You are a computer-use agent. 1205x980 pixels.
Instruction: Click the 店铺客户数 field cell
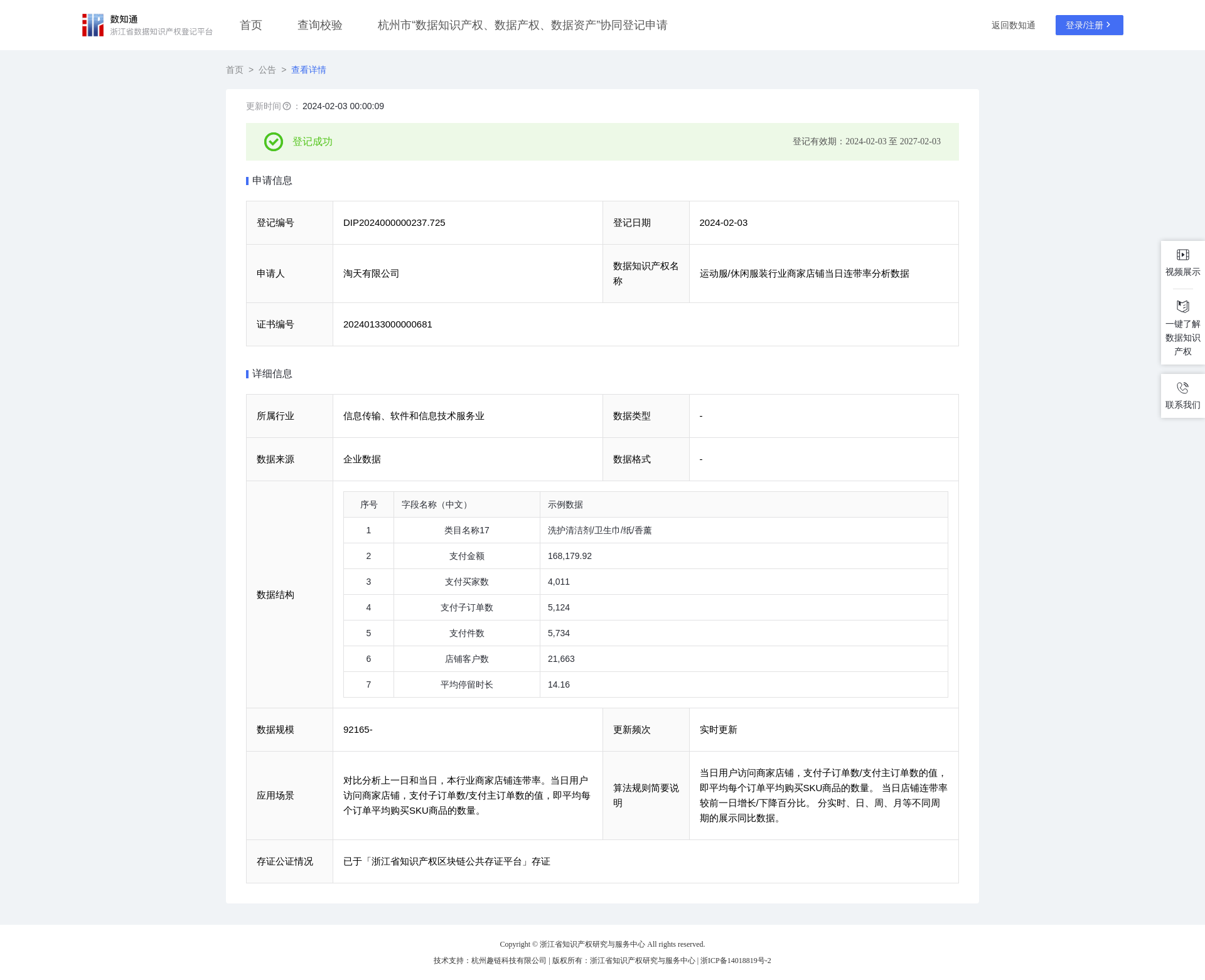coord(466,659)
